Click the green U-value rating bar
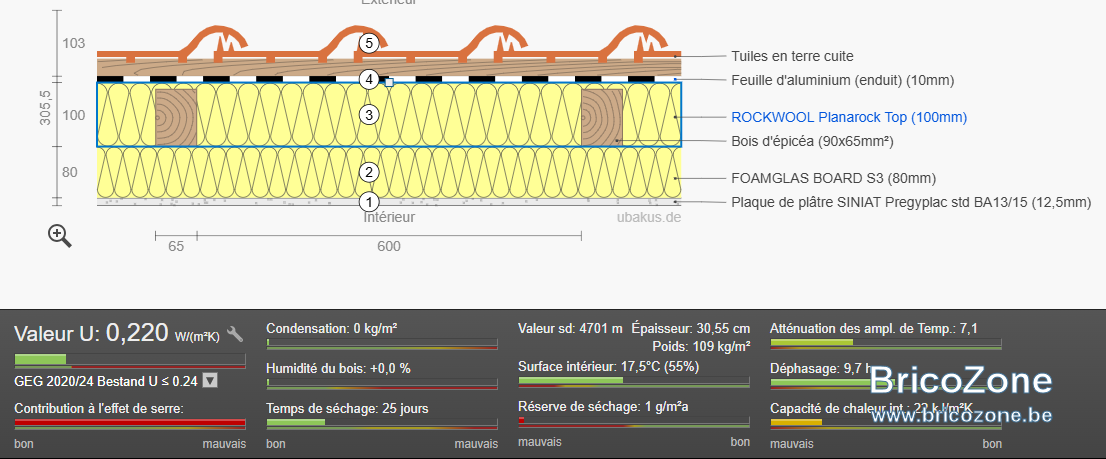This screenshot has height=459, width=1106. [x=130, y=360]
